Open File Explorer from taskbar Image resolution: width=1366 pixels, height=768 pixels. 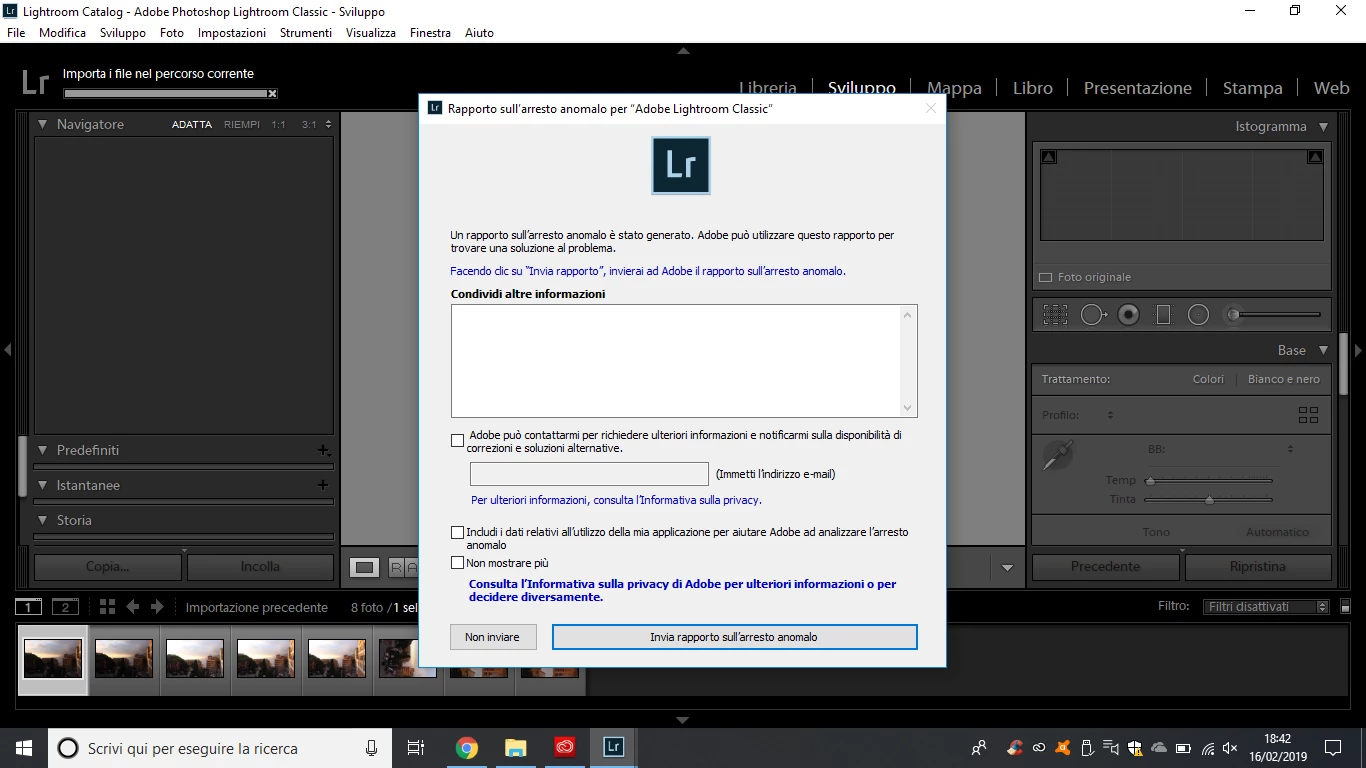point(515,748)
